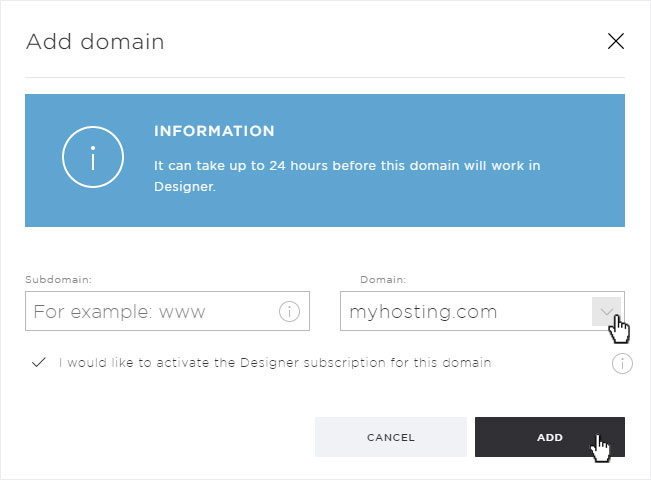Click the 'Subdomain:' field label
The image size is (651, 480).
click(x=59, y=279)
